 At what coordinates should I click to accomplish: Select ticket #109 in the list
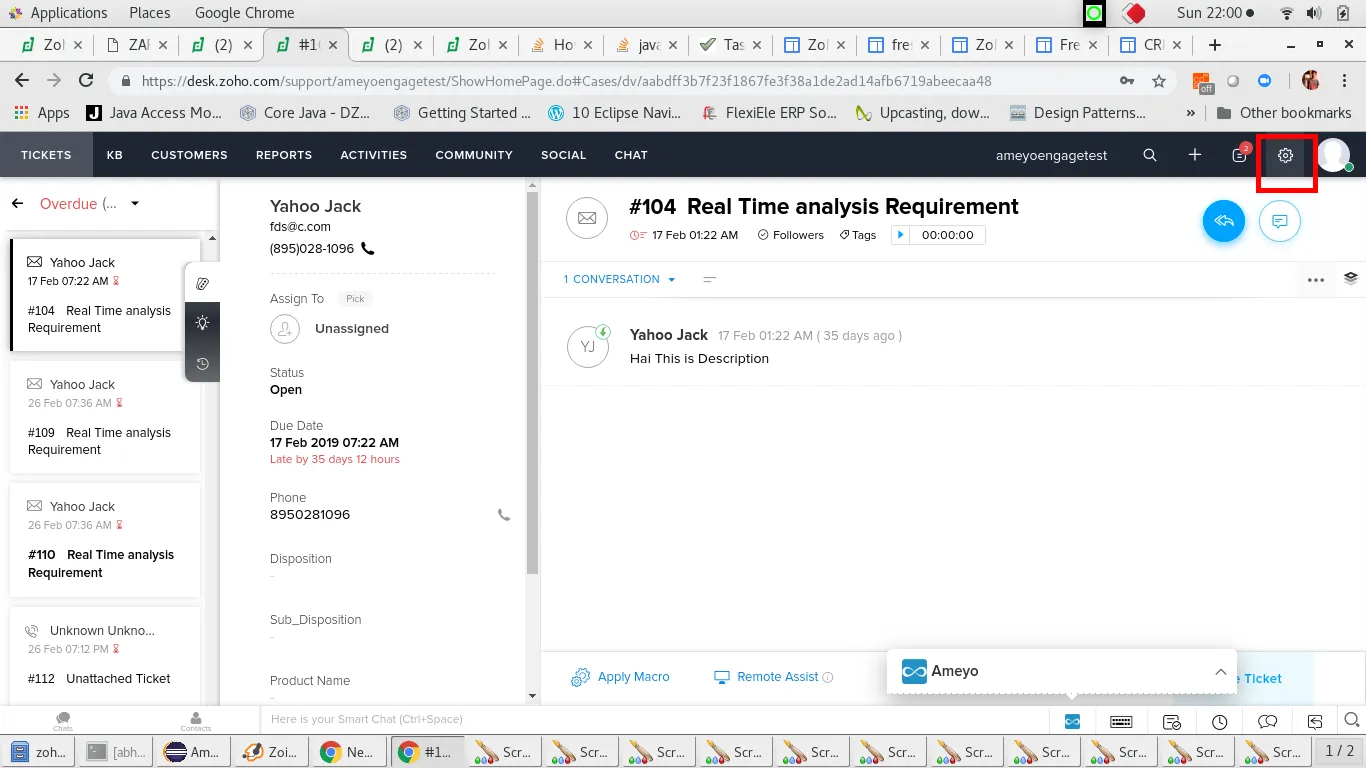tap(105, 417)
